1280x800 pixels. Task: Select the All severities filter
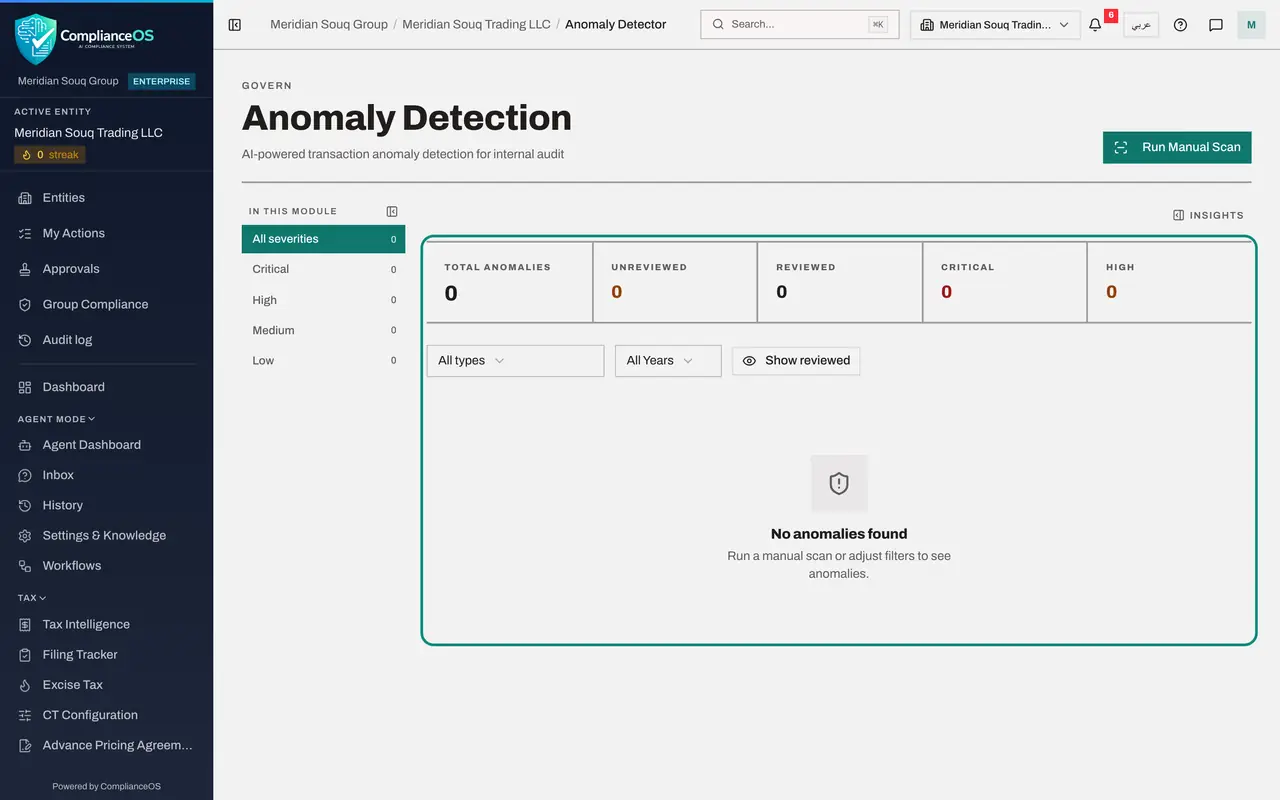click(x=323, y=239)
